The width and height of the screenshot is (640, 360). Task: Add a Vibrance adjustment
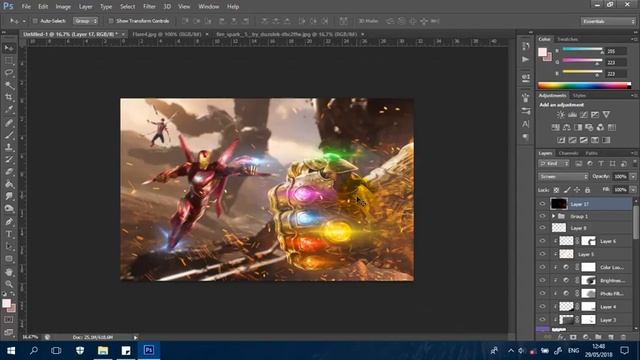pyautogui.click(x=607, y=115)
